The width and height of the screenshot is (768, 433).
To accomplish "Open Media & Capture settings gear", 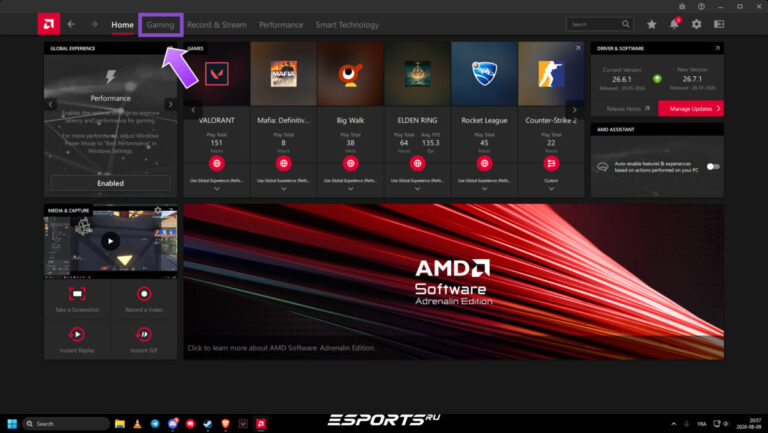I will tap(158, 210).
